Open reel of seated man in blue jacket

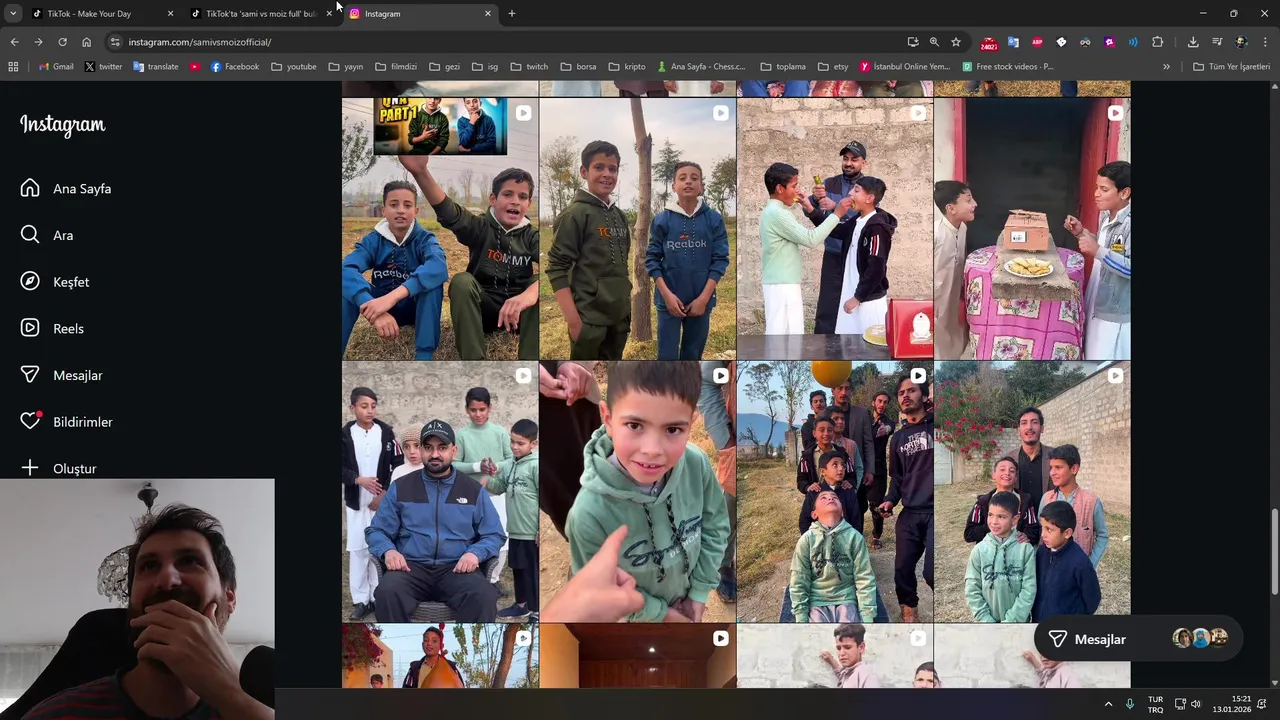(x=440, y=492)
